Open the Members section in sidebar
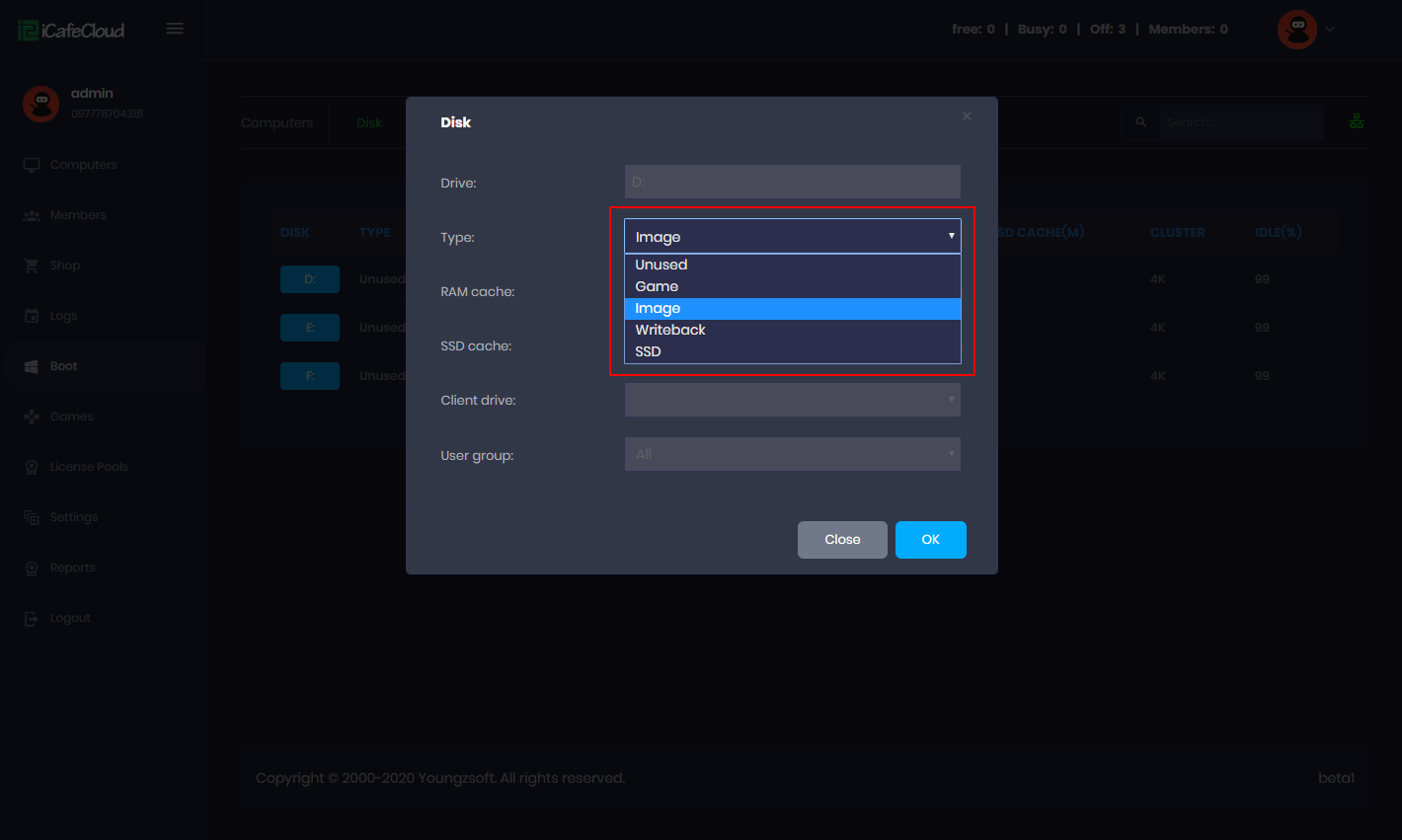The height and width of the screenshot is (840, 1402). point(77,214)
